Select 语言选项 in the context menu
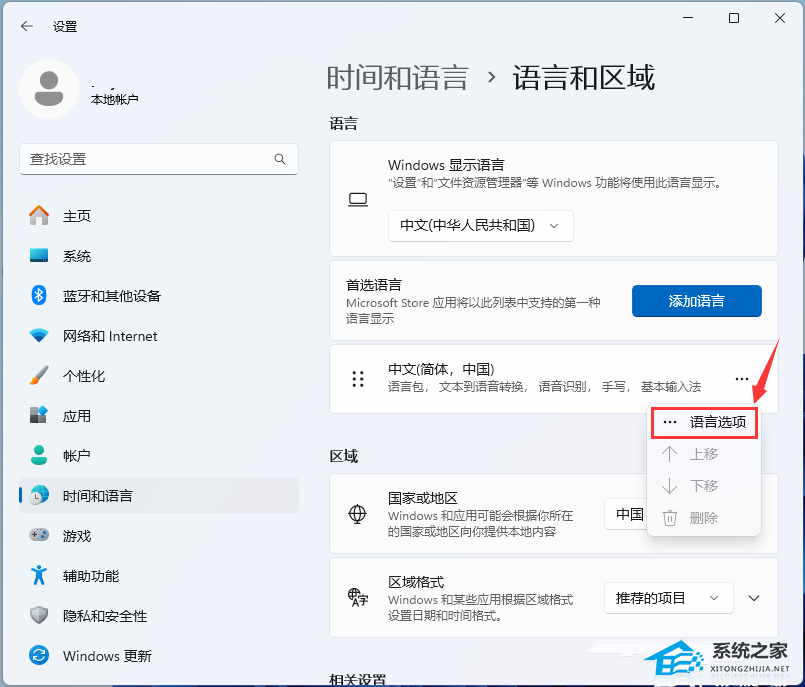Image resolution: width=805 pixels, height=687 pixels. click(704, 422)
